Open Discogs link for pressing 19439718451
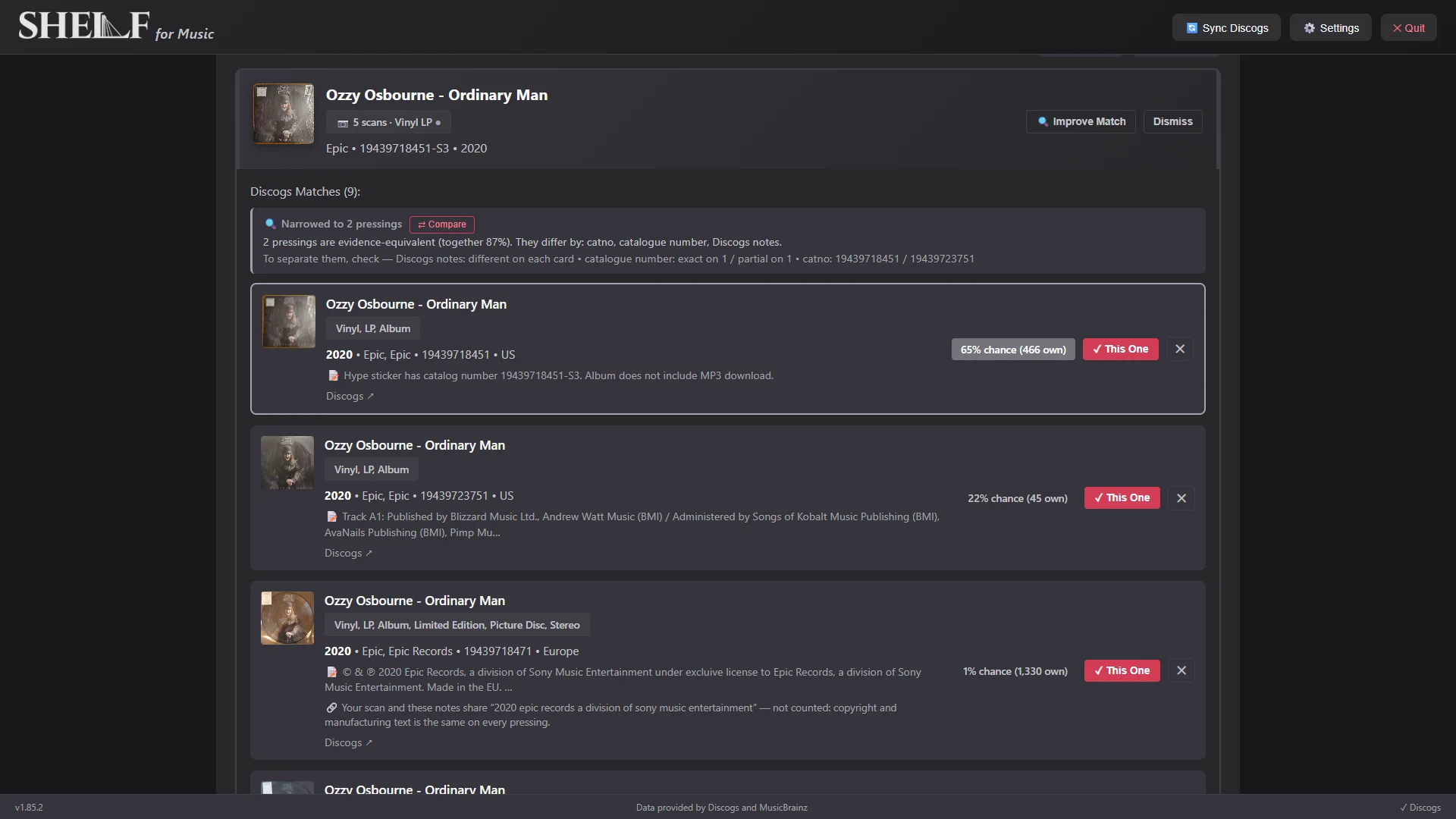Image resolution: width=1456 pixels, height=819 pixels. (350, 396)
